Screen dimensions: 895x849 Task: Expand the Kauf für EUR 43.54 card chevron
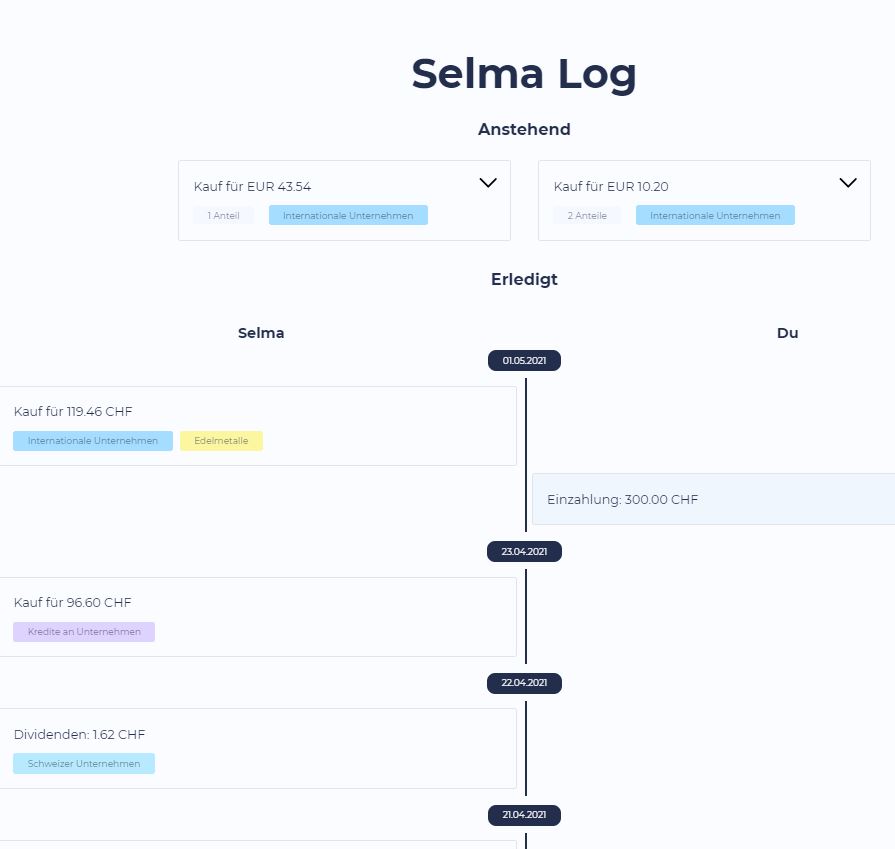[x=488, y=183]
